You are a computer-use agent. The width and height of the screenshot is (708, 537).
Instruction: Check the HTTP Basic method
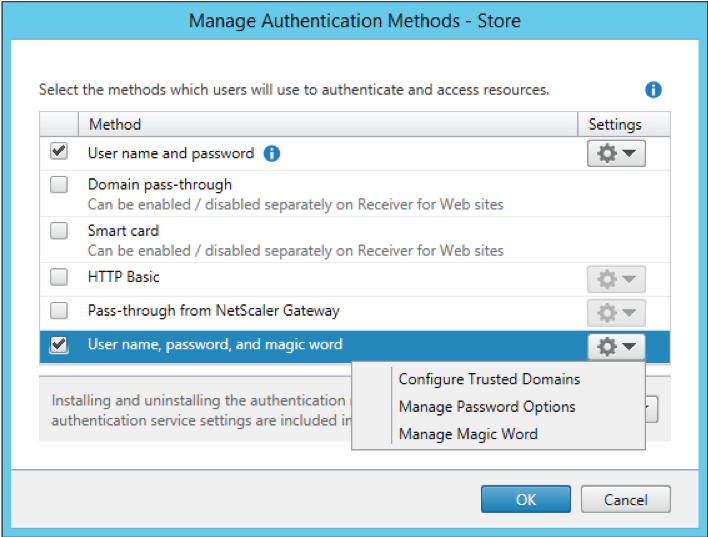click(x=59, y=277)
